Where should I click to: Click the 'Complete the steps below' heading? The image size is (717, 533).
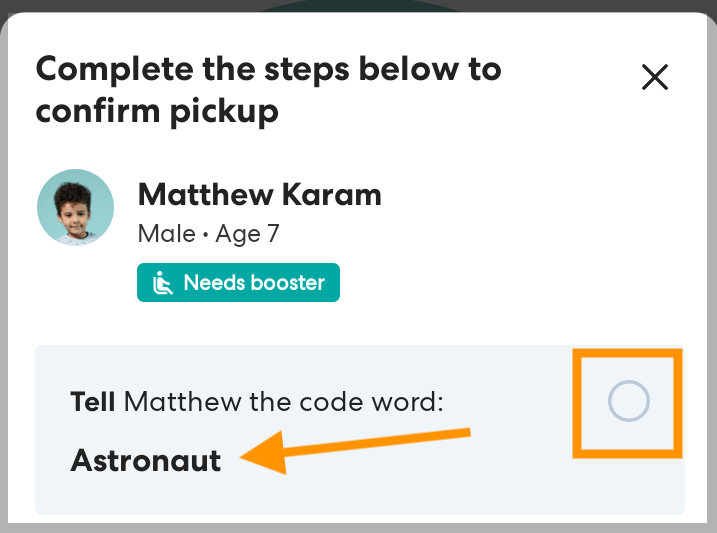268,70
